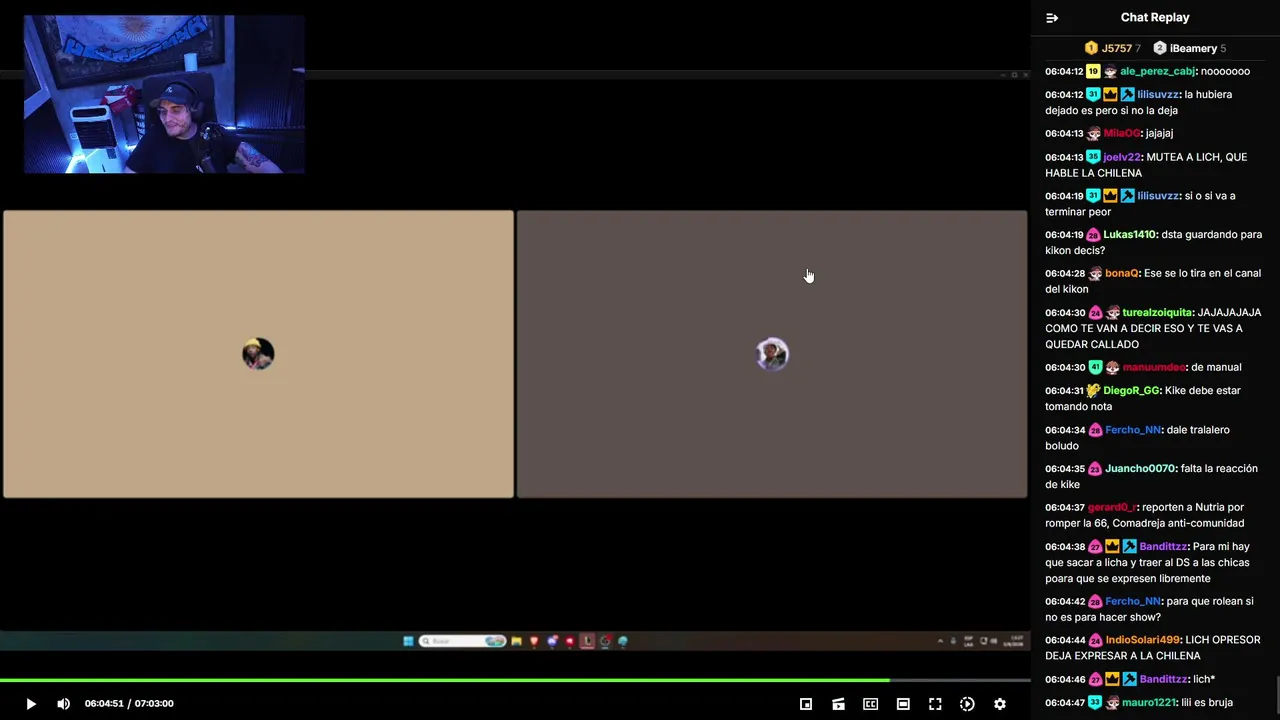Open ale_perez_cabj's user card

[1157, 72]
